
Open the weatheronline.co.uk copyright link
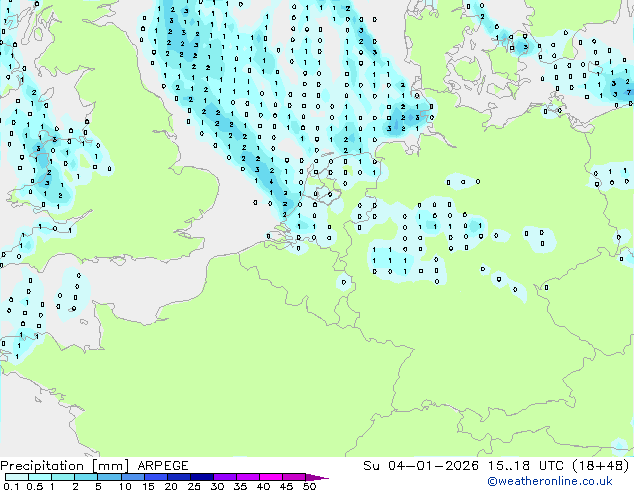click(x=549, y=481)
